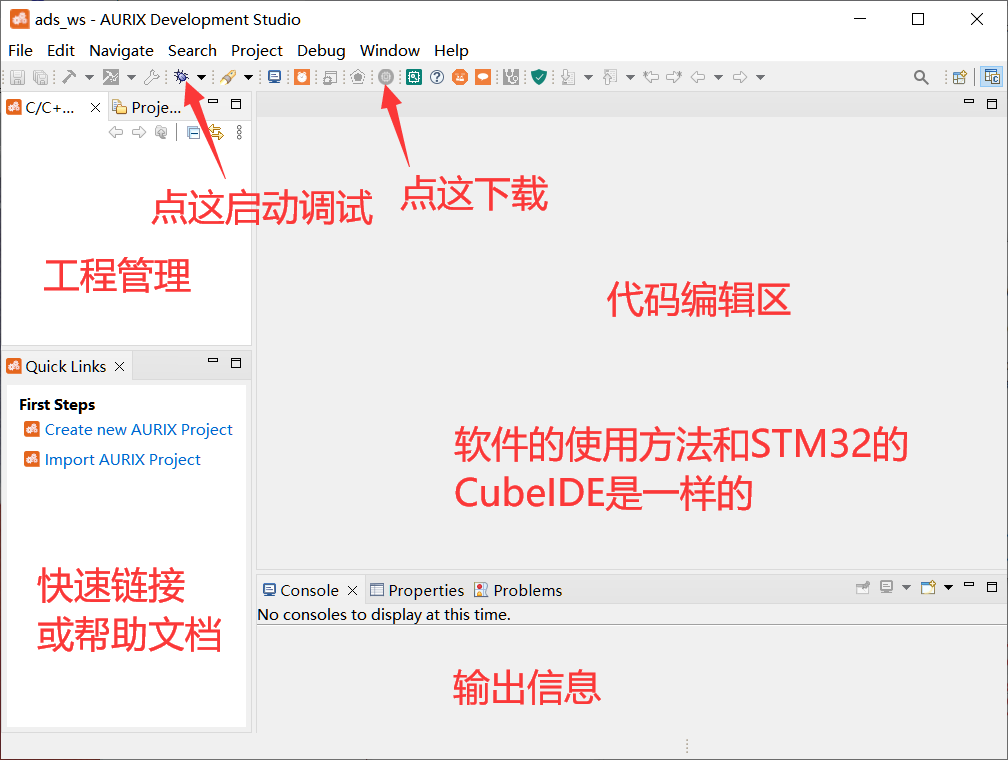1008x760 pixels.
Task: Toggle the C/C++ perspective button
Action: 992,77
